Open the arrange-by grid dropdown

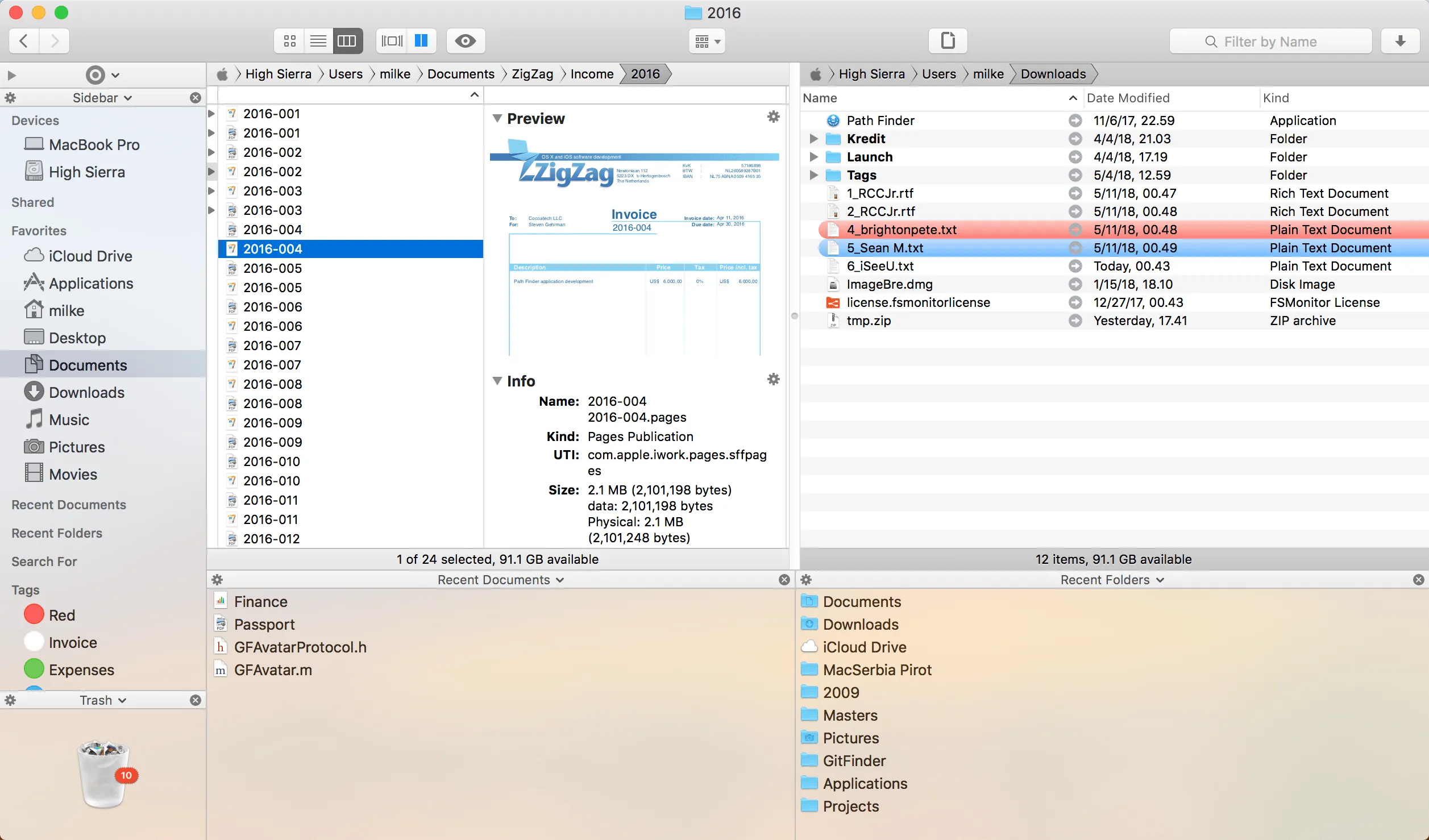[x=707, y=41]
